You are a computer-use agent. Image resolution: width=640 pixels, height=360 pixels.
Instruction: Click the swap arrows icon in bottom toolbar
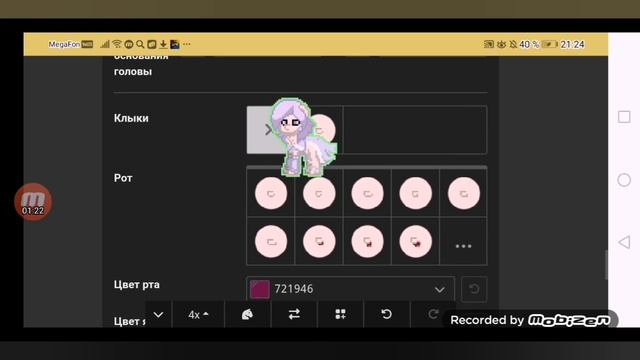click(294, 314)
